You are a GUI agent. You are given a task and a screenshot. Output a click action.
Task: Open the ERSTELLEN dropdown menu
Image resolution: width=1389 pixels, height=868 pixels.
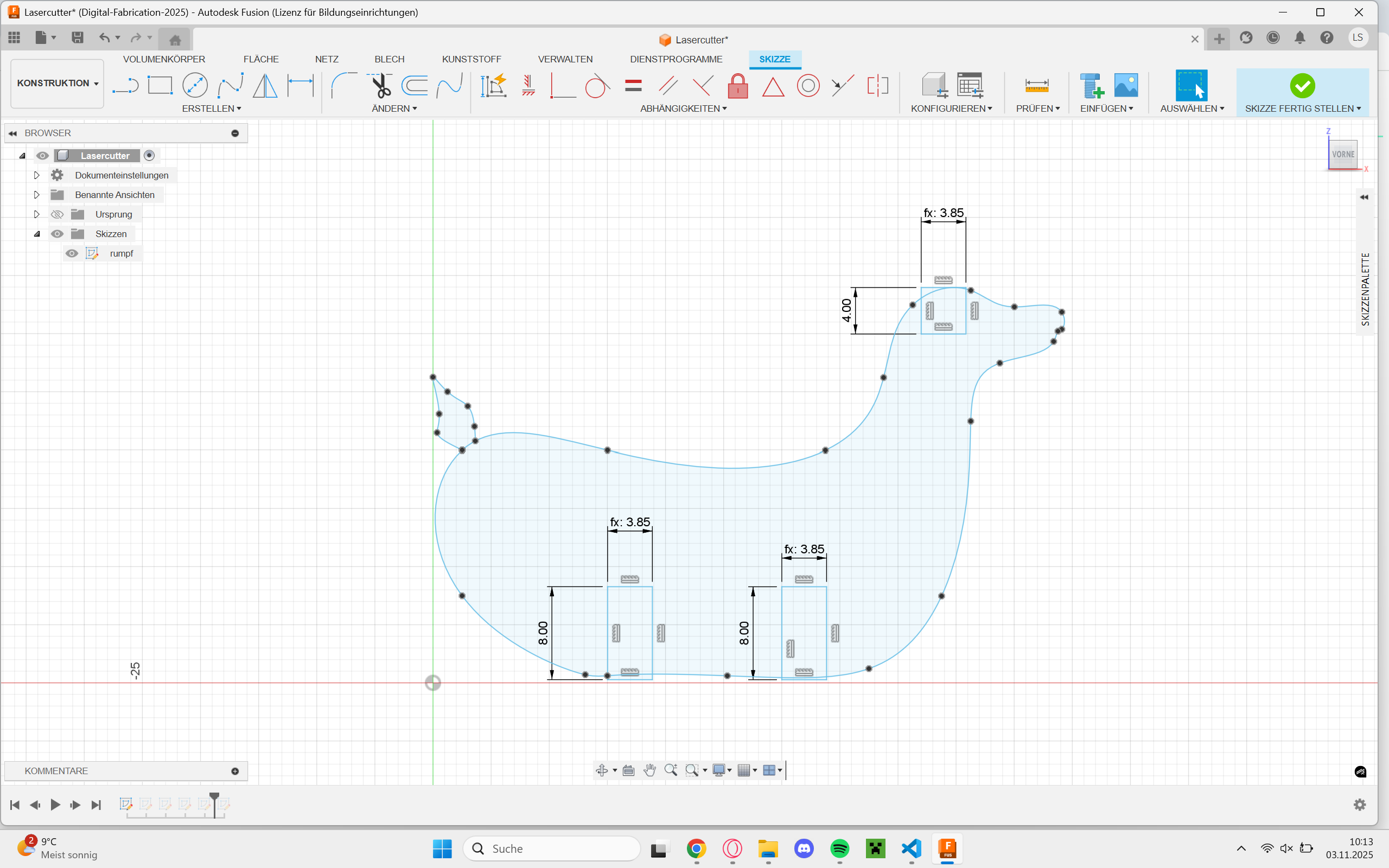[211, 108]
